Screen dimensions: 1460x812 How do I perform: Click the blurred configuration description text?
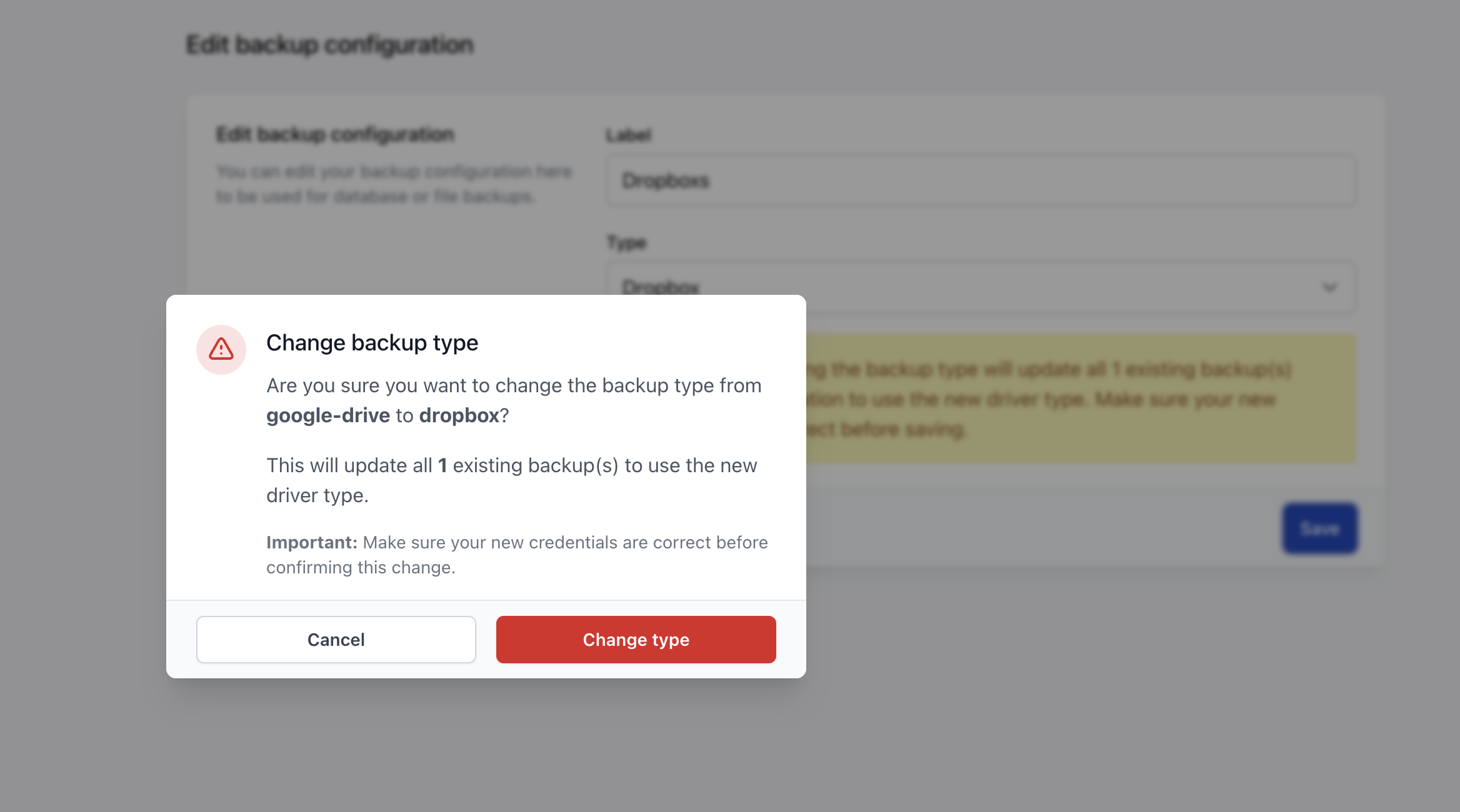pyautogui.click(x=394, y=184)
